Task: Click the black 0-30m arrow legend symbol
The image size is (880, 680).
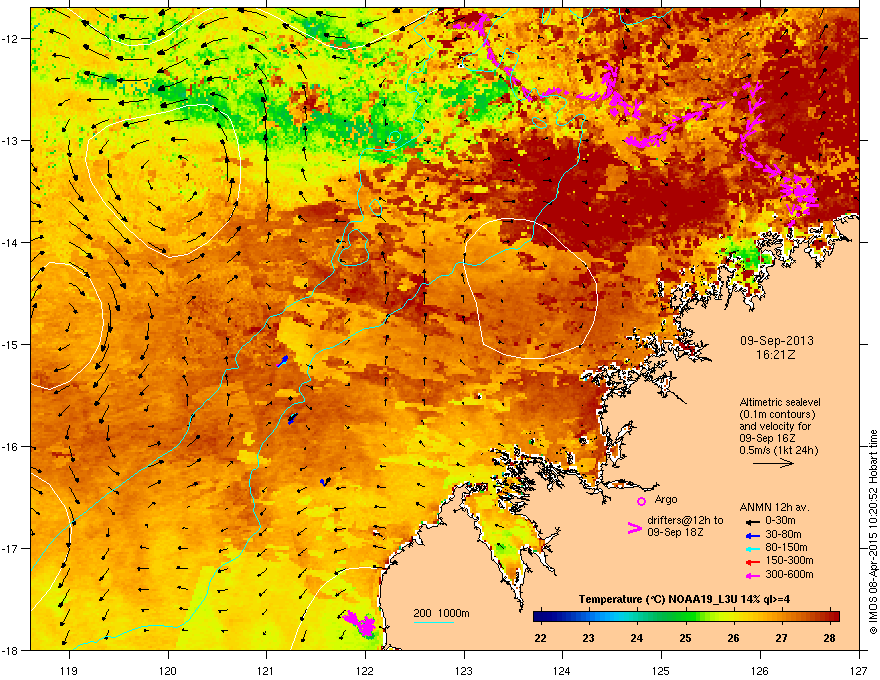Action: point(752,522)
